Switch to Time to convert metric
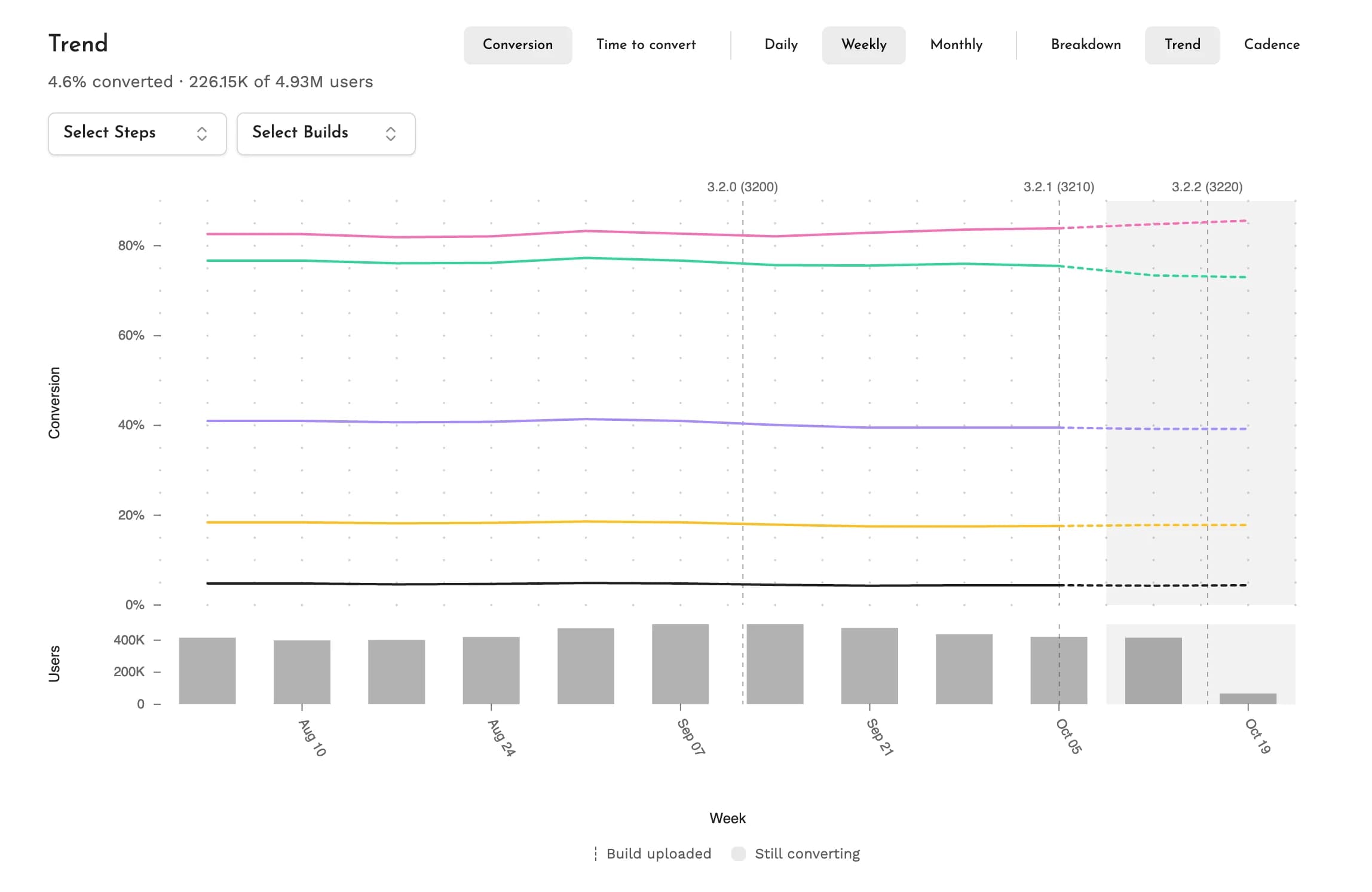This screenshot has width=1372, height=892. pos(646,45)
